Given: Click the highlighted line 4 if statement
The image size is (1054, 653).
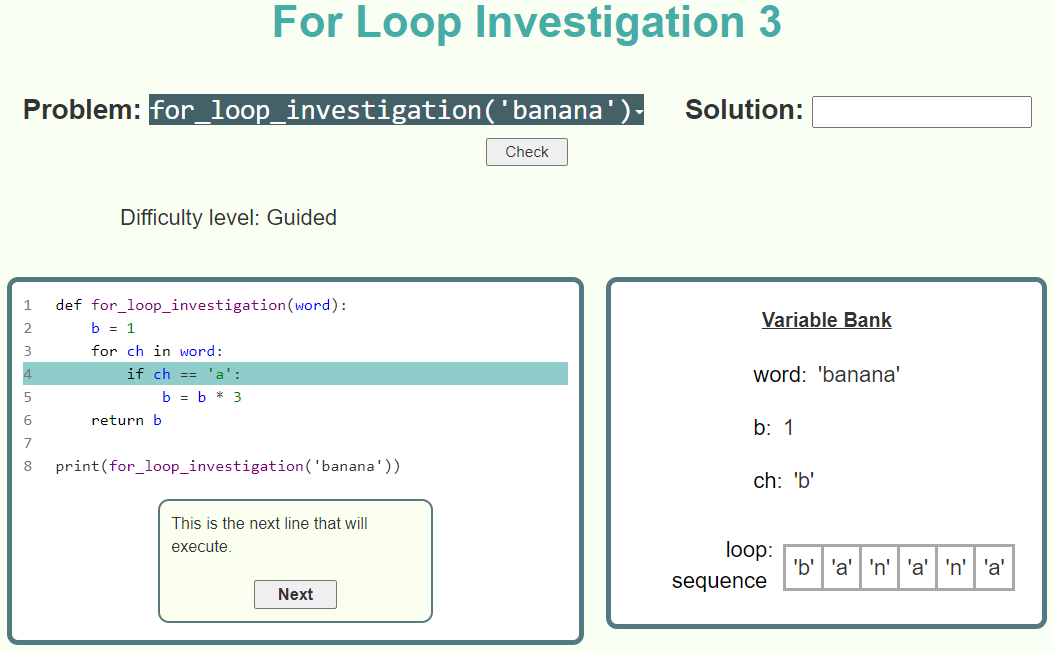Looking at the screenshot, I should 184,374.
